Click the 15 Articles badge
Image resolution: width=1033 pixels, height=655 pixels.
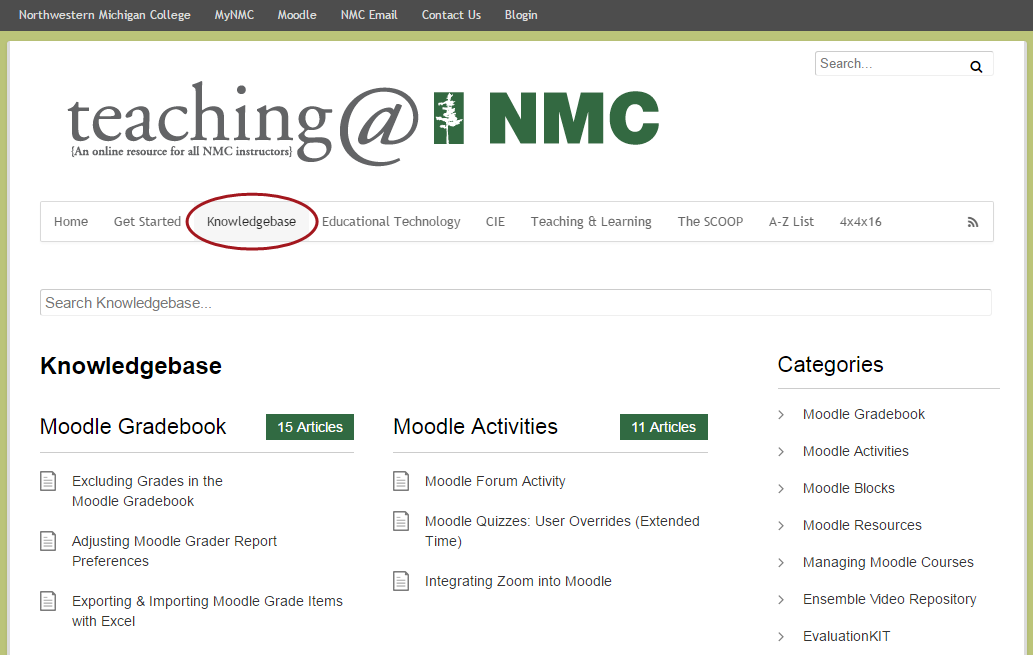click(310, 427)
